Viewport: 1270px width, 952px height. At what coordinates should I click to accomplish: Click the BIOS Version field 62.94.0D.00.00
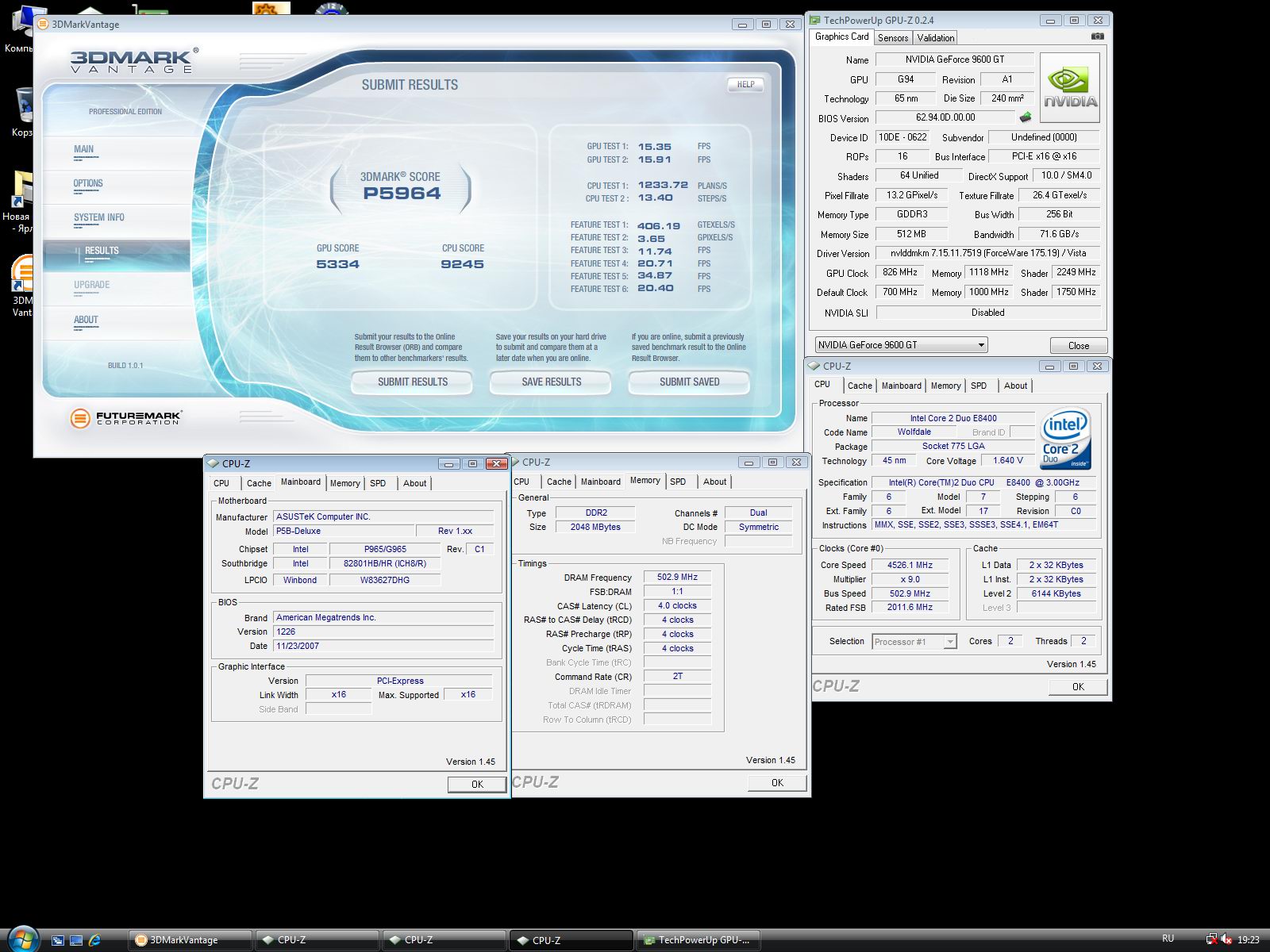945,117
